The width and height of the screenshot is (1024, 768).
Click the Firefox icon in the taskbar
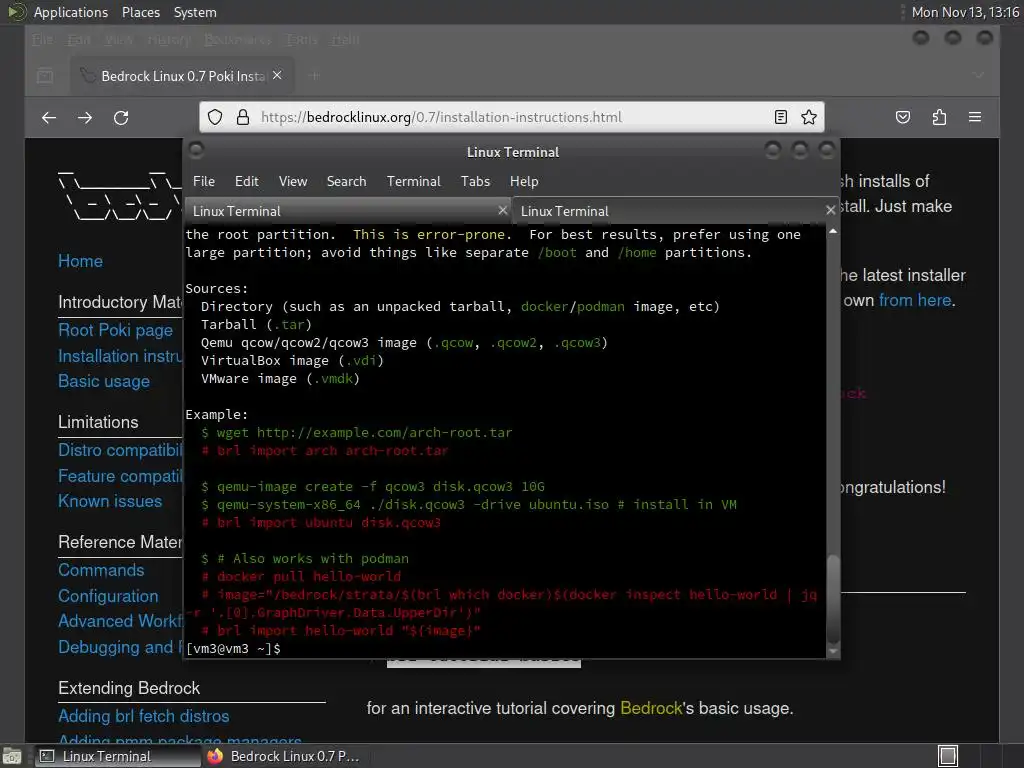[x=215, y=756]
